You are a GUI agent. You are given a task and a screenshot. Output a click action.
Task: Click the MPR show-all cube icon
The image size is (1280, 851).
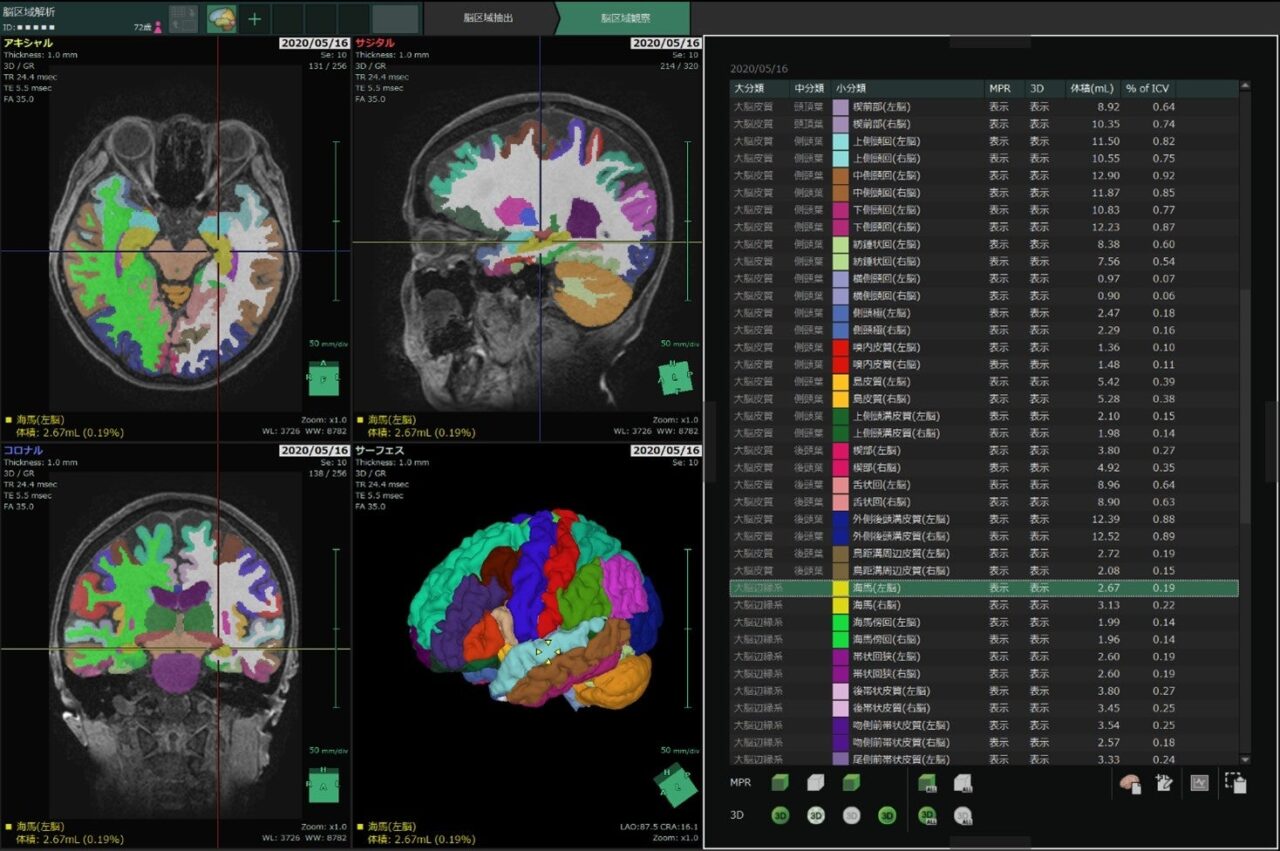point(927,783)
